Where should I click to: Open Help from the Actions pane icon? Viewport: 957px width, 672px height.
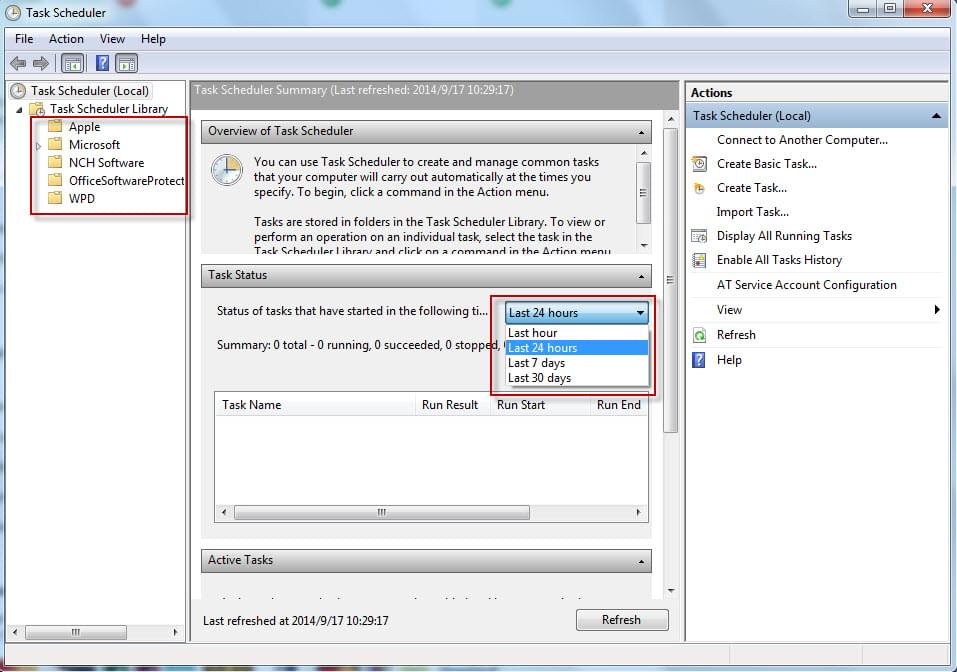click(x=700, y=360)
